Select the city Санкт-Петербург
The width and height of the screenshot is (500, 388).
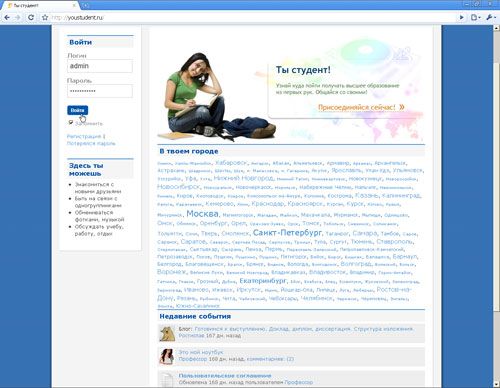click(288, 232)
